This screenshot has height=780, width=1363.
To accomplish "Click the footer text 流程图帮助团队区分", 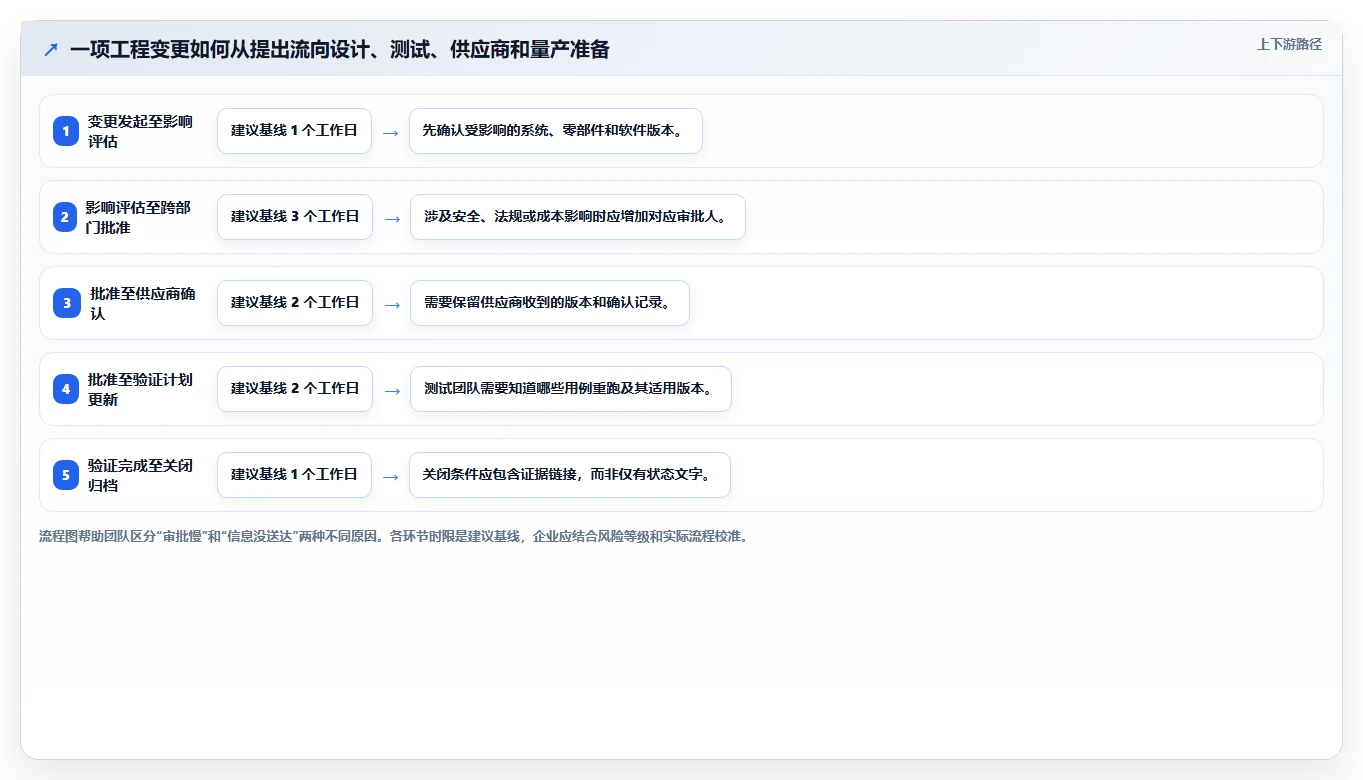I will tap(394, 536).
